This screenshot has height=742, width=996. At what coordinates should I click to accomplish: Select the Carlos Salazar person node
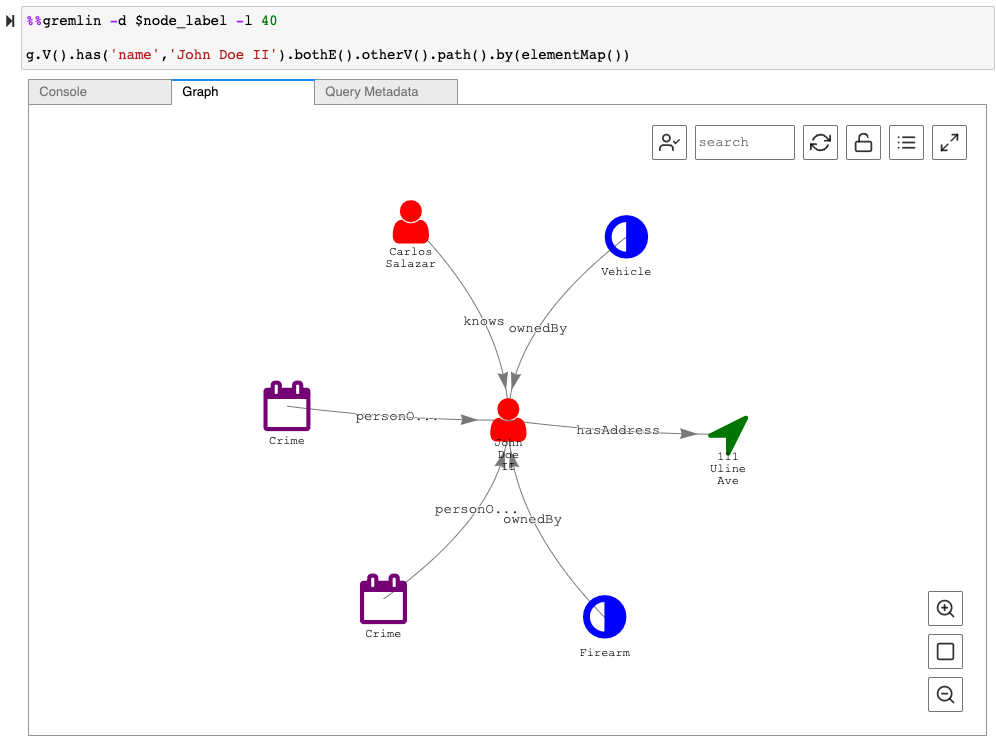tap(410, 223)
